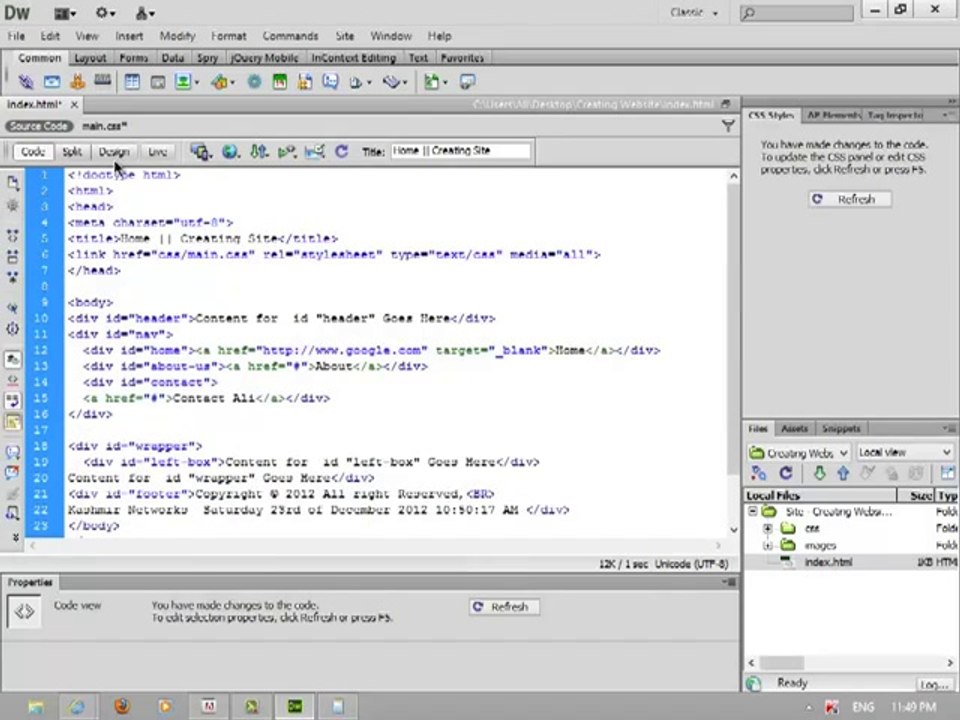This screenshot has height=720, width=960.
Task: Open Documents icon in coding toolbar
Action: (13, 182)
